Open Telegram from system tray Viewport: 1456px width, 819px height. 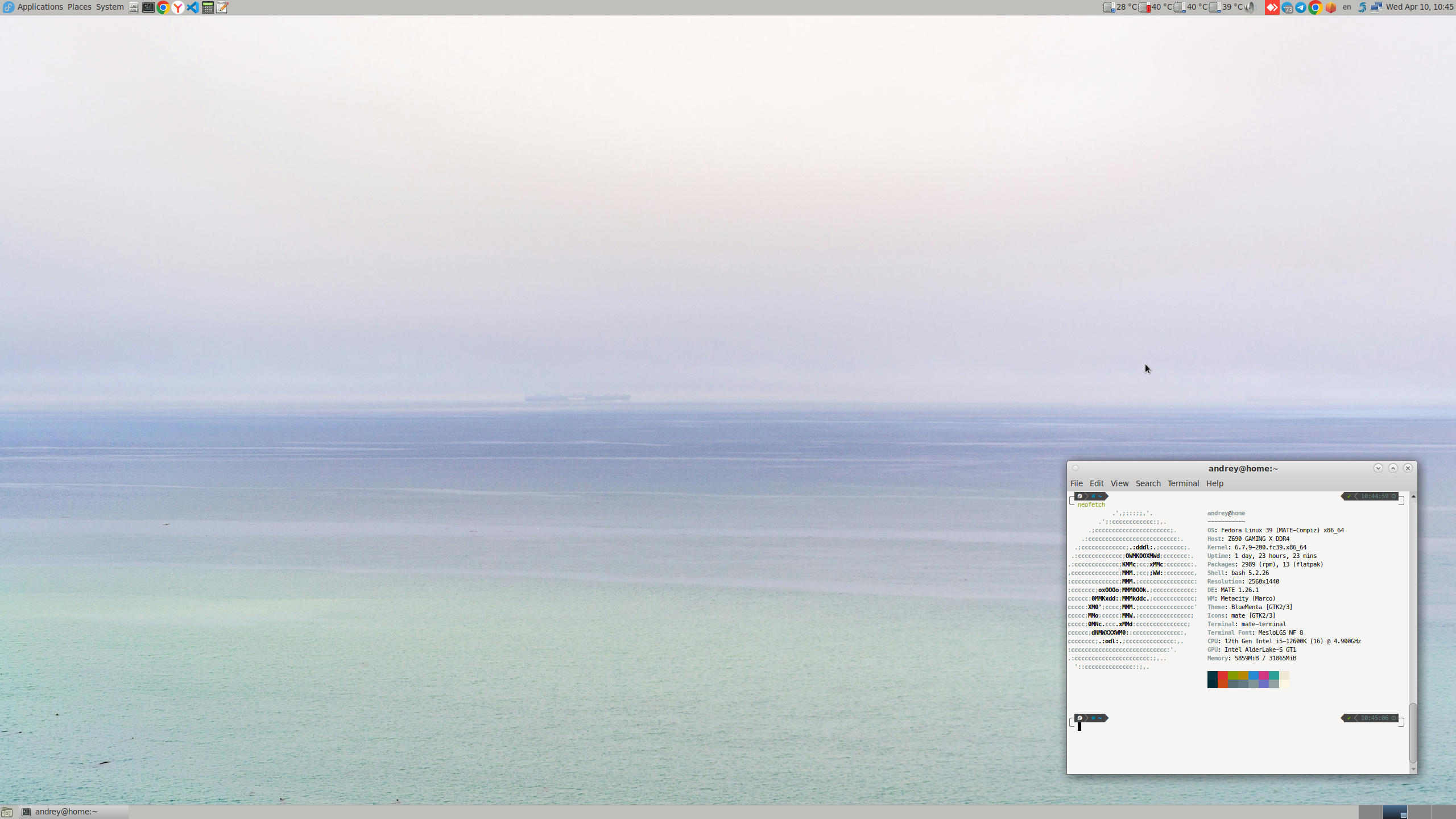click(x=1301, y=7)
